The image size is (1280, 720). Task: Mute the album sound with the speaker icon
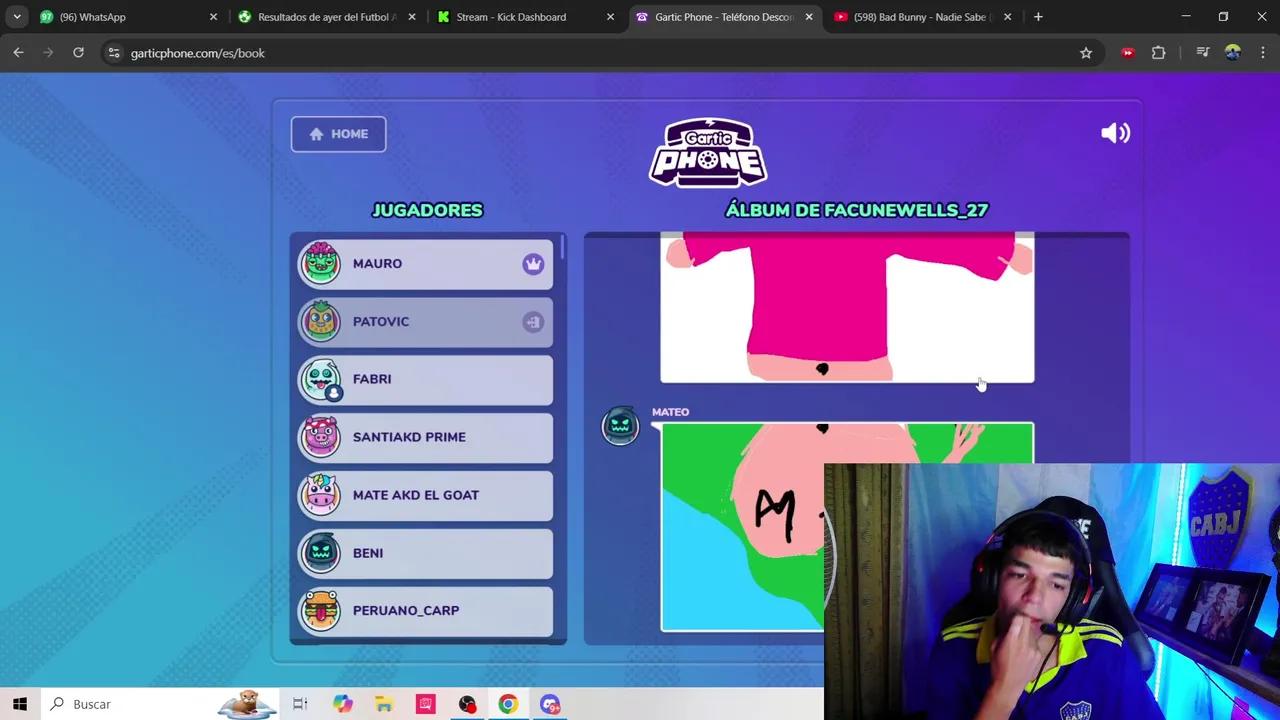click(1115, 133)
